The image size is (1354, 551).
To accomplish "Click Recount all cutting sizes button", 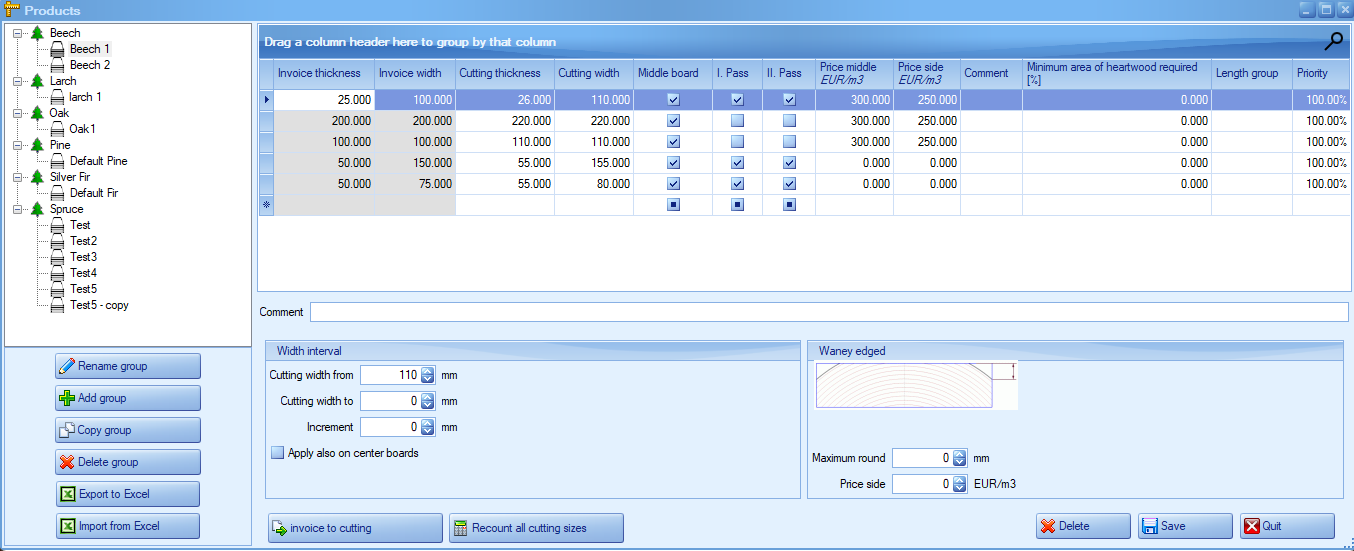I will [536, 528].
